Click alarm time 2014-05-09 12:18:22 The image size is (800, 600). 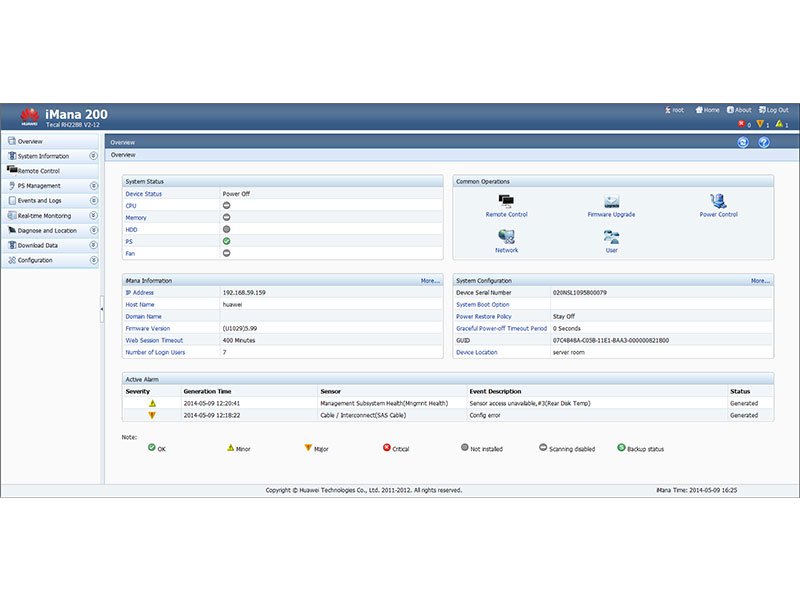[x=212, y=415]
